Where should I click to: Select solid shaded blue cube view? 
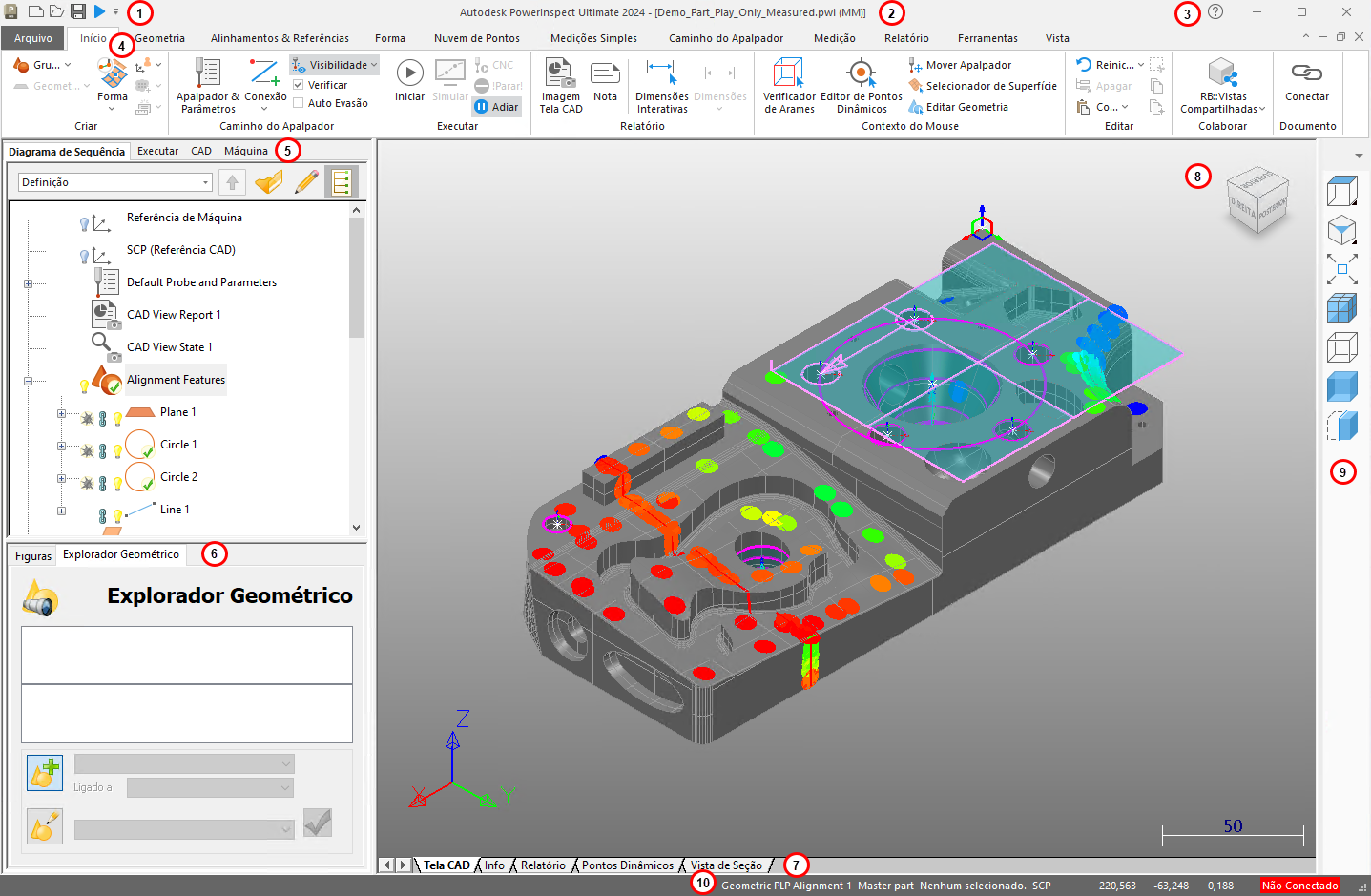point(1342,386)
